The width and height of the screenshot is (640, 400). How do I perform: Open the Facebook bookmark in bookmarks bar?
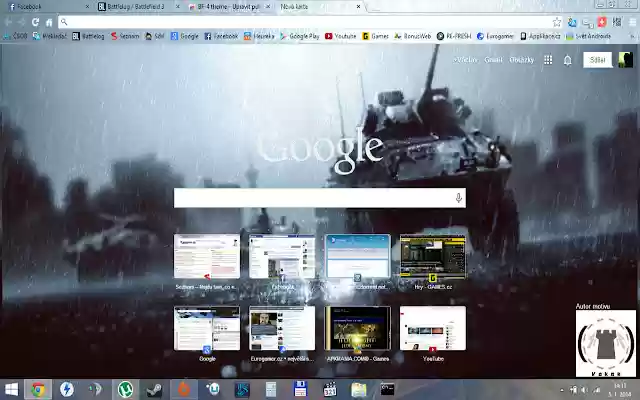(x=221, y=36)
